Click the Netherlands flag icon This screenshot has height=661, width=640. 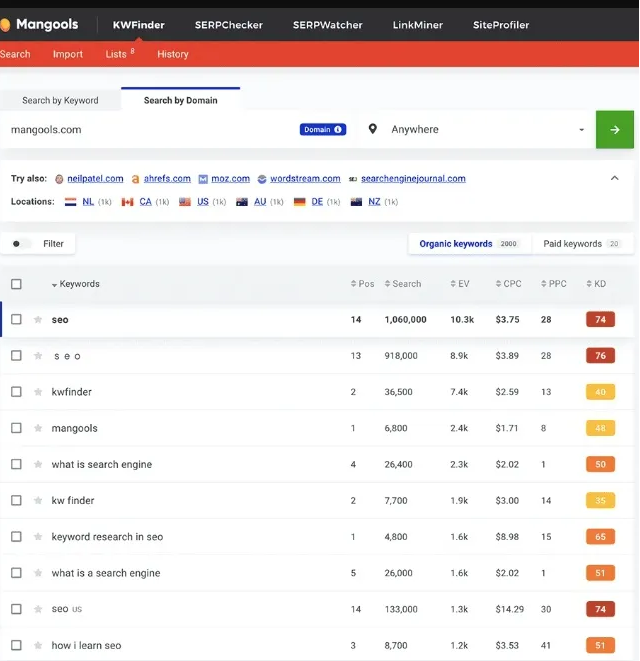click(x=70, y=202)
